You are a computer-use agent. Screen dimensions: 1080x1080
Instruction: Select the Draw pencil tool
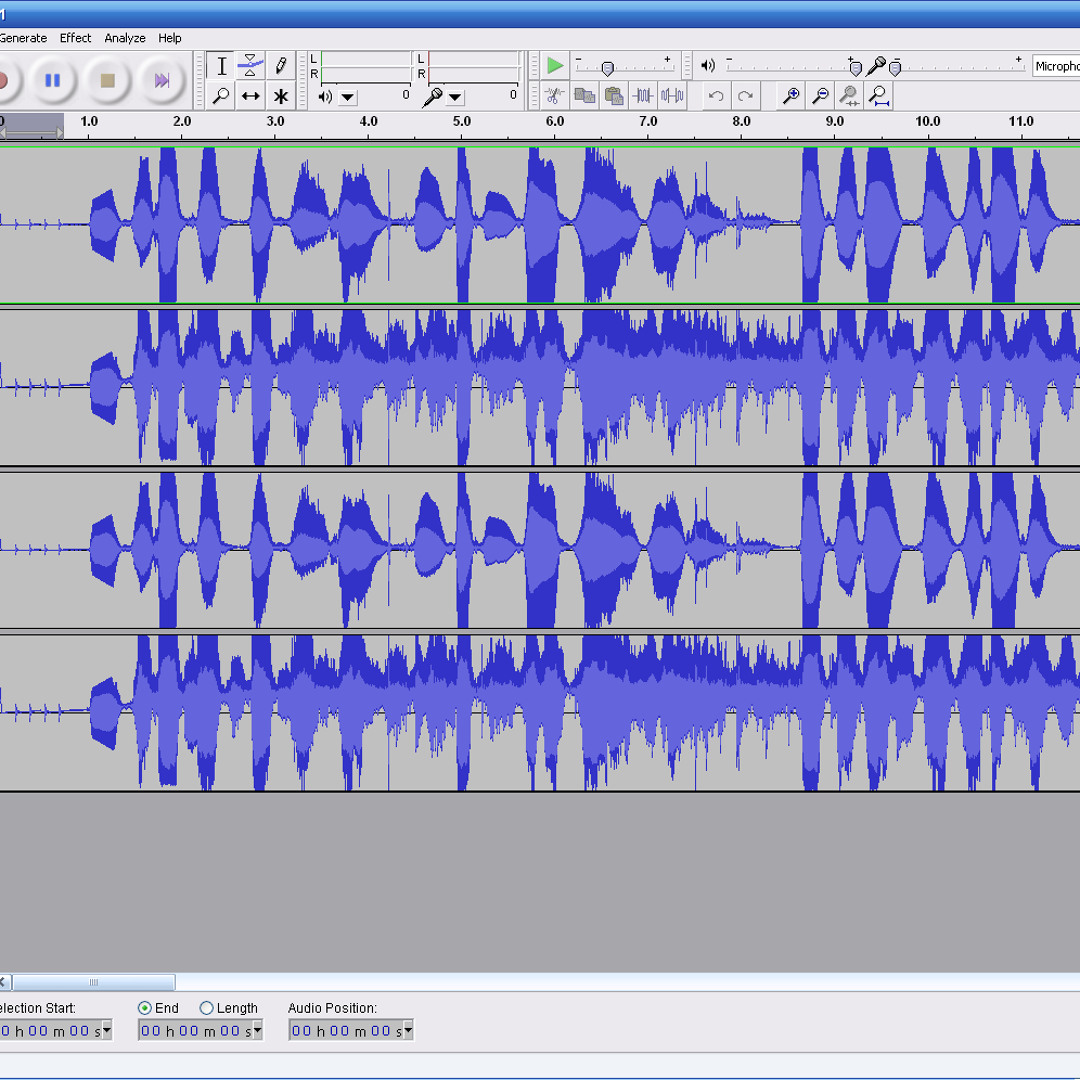pos(280,66)
